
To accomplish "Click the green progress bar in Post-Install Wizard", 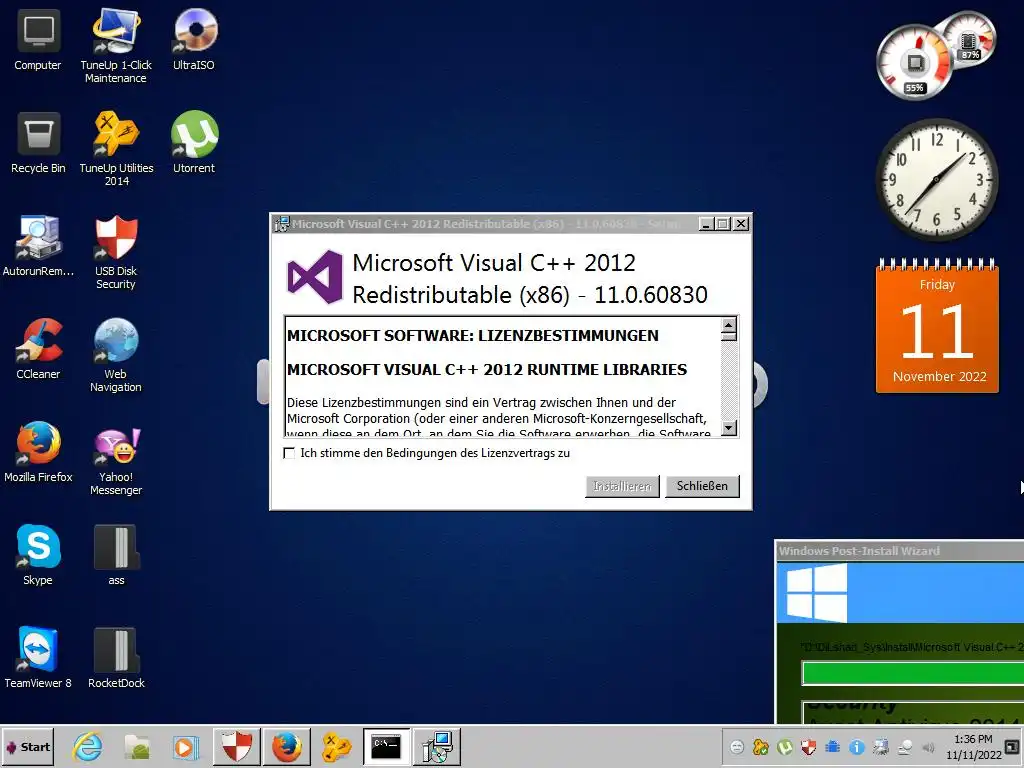I will pos(913,673).
